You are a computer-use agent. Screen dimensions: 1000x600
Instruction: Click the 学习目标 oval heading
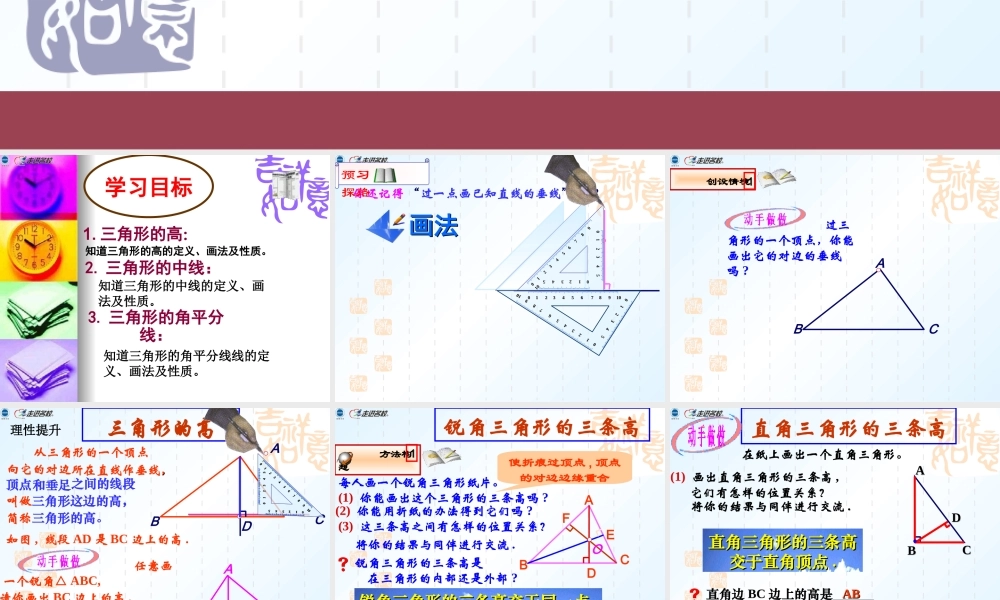pos(149,187)
